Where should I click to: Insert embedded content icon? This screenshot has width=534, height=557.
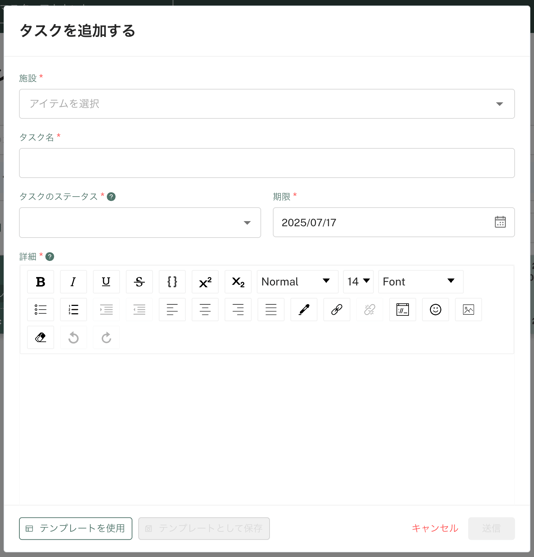click(x=403, y=309)
